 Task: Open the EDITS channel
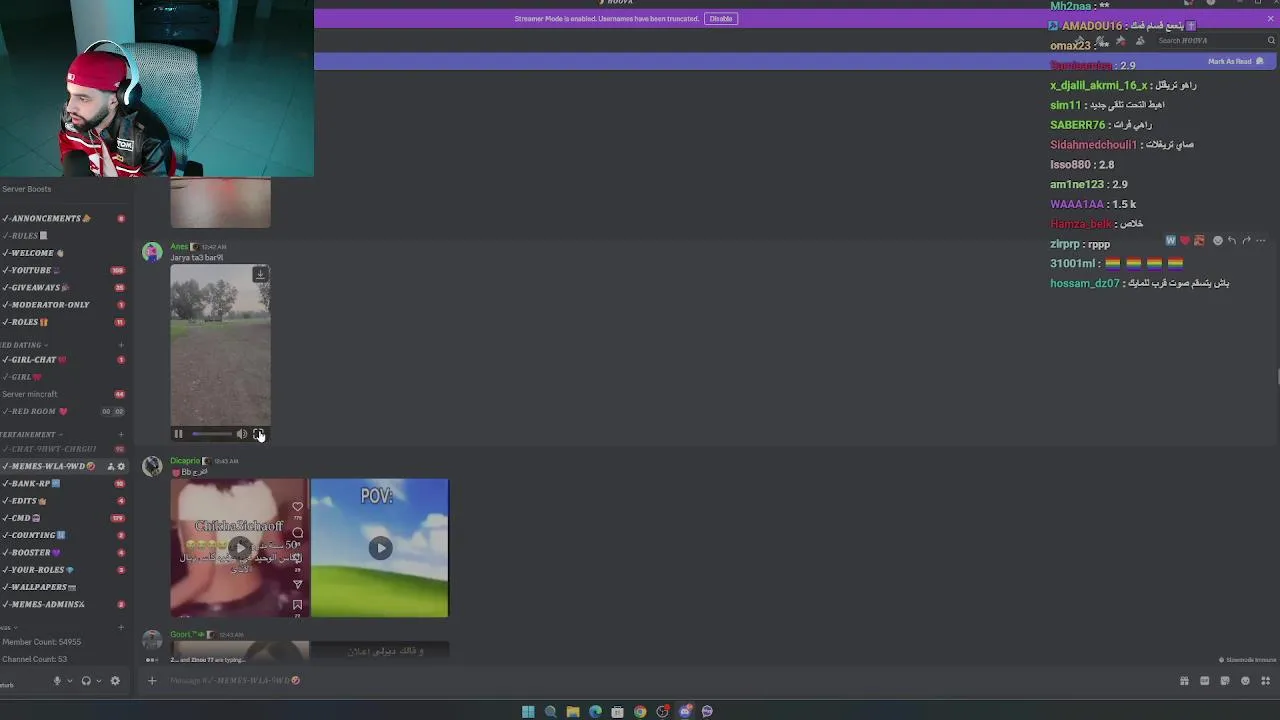[x=62, y=501]
